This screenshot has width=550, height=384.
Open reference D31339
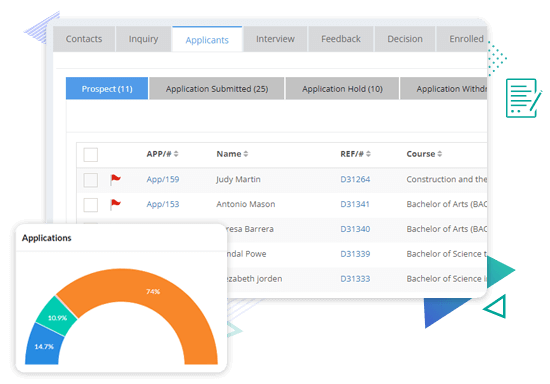pyautogui.click(x=355, y=254)
